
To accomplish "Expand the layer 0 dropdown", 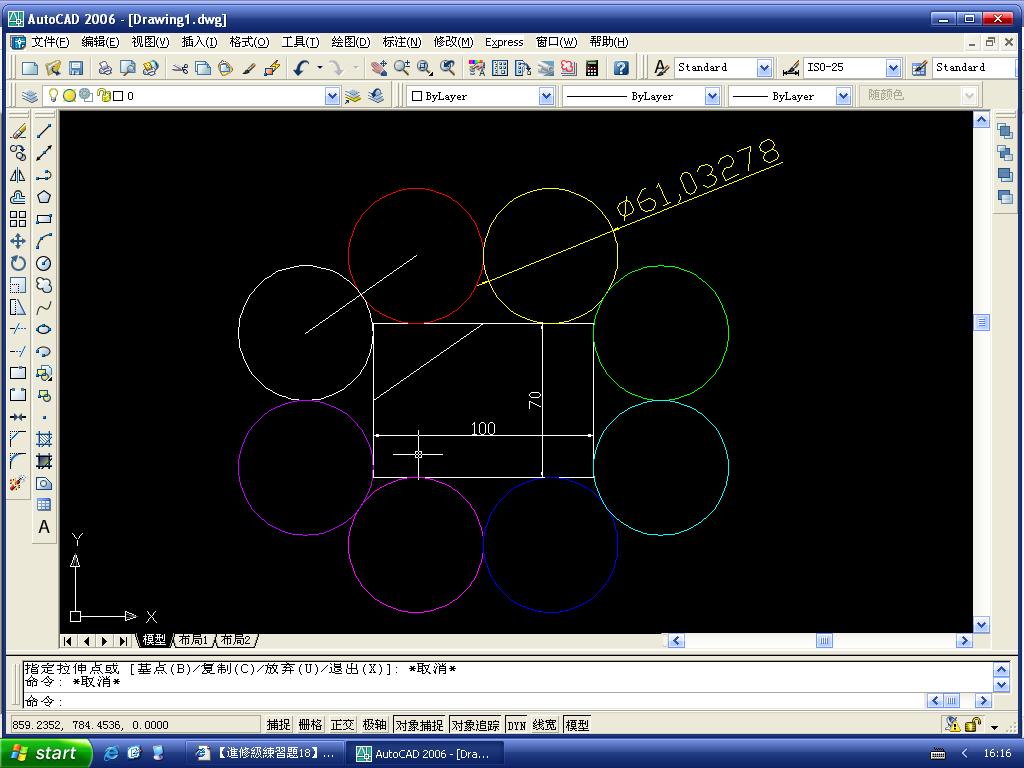I will pos(332,97).
